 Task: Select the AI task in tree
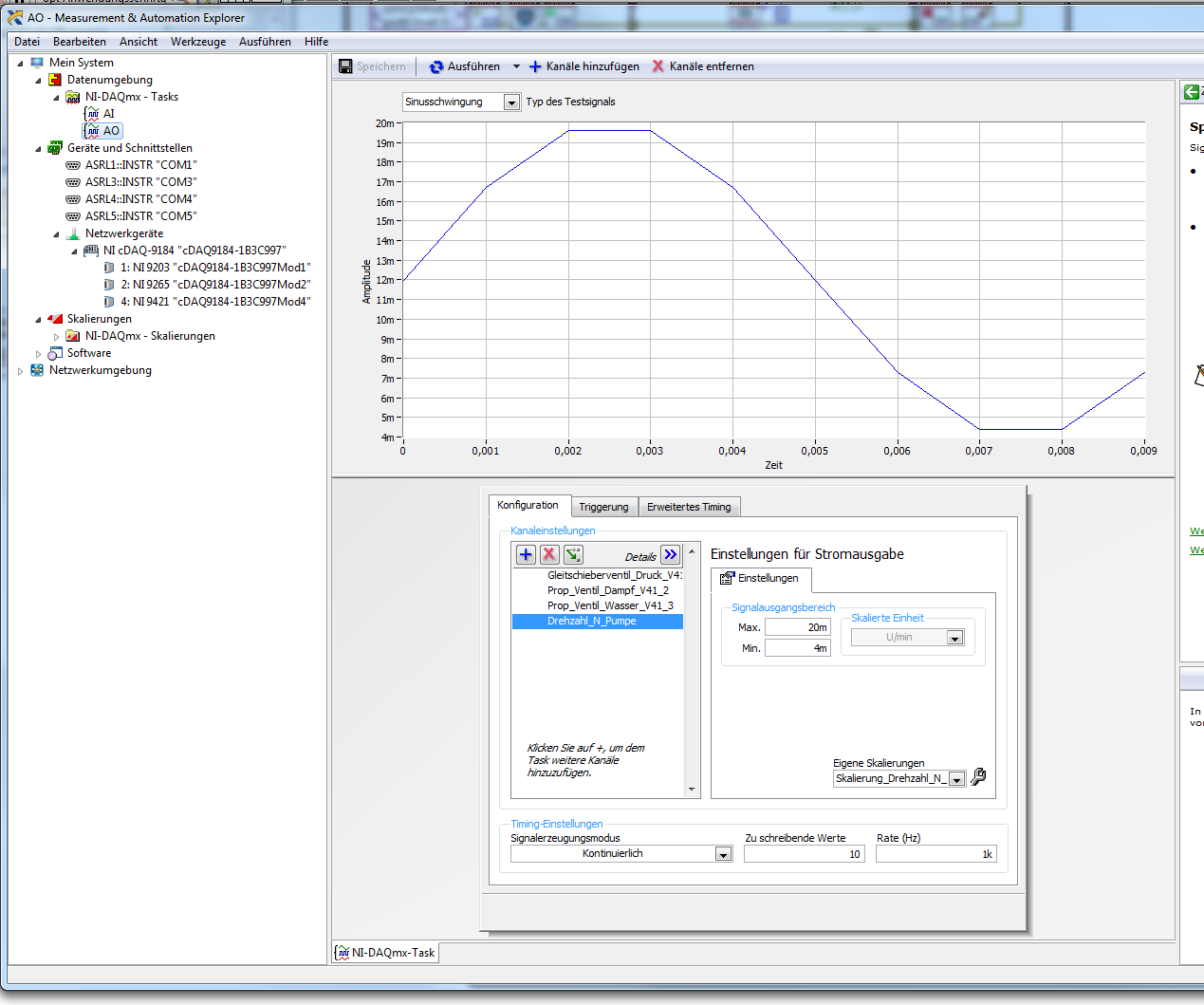(x=108, y=114)
